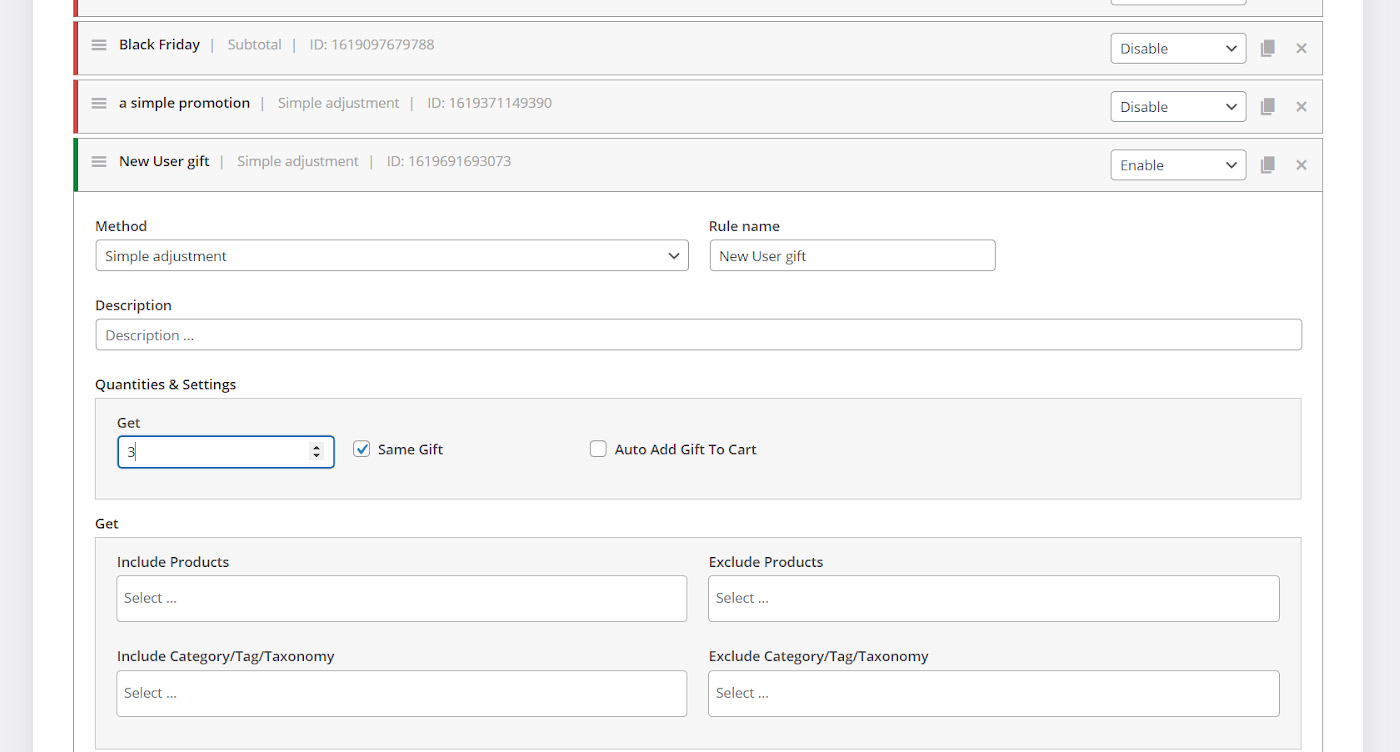This screenshot has height=752, width=1400.
Task: Delete the New User gift rule
Action: pos(1301,165)
